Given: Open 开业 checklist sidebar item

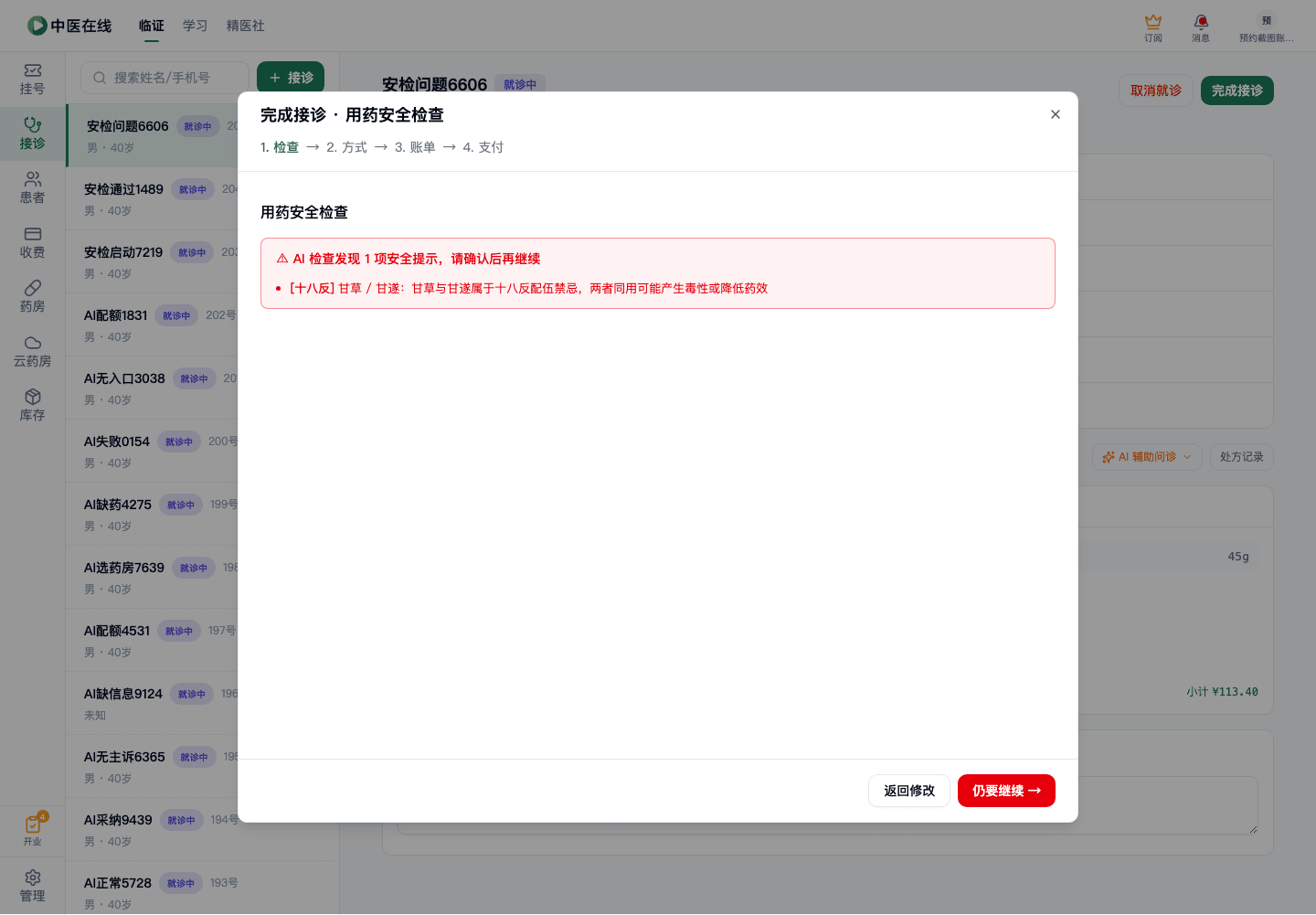Looking at the screenshot, I should point(33,830).
